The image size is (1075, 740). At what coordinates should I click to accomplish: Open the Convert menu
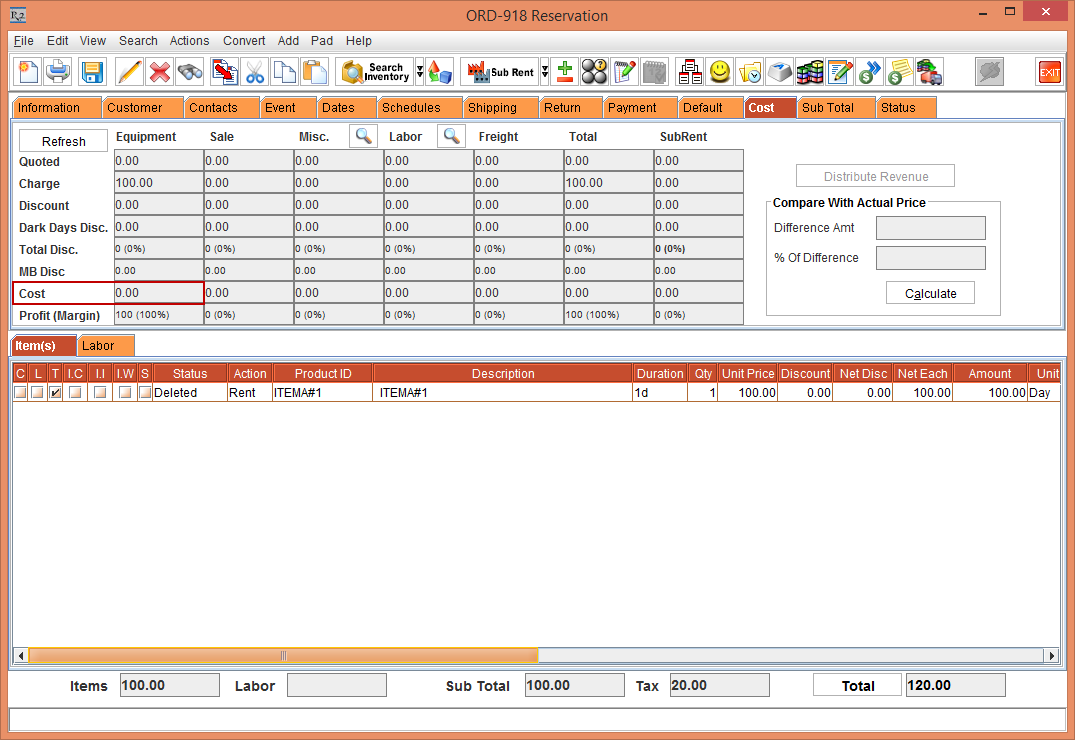pos(244,41)
